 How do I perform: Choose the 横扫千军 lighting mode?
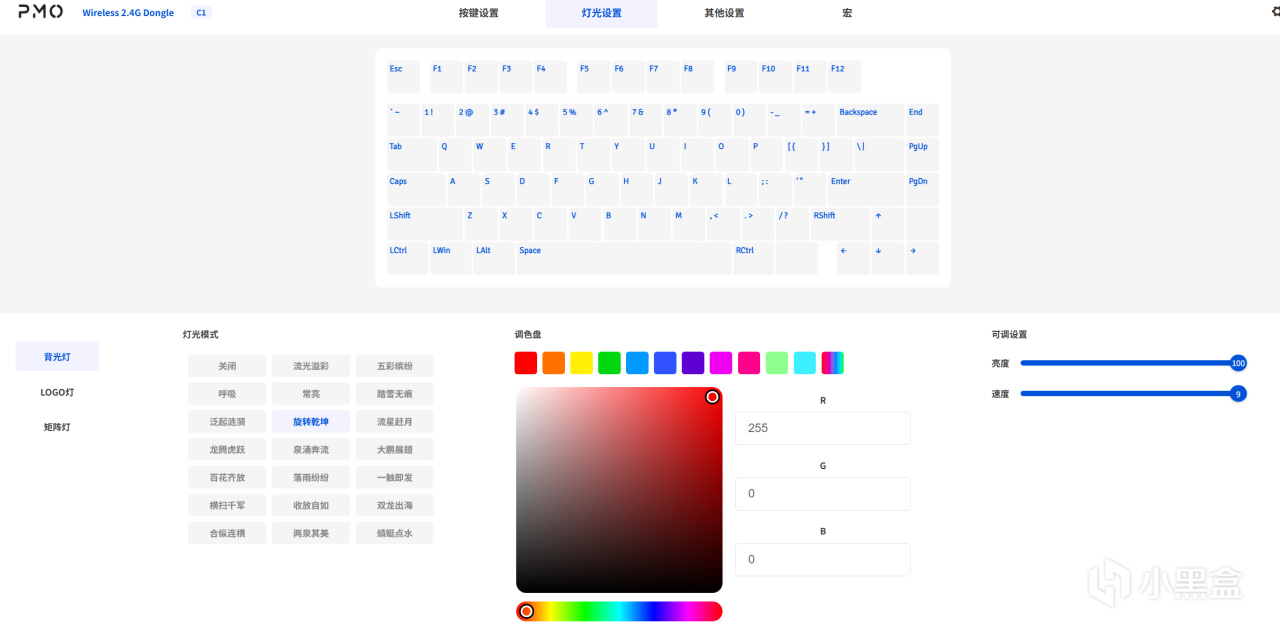(x=227, y=506)
